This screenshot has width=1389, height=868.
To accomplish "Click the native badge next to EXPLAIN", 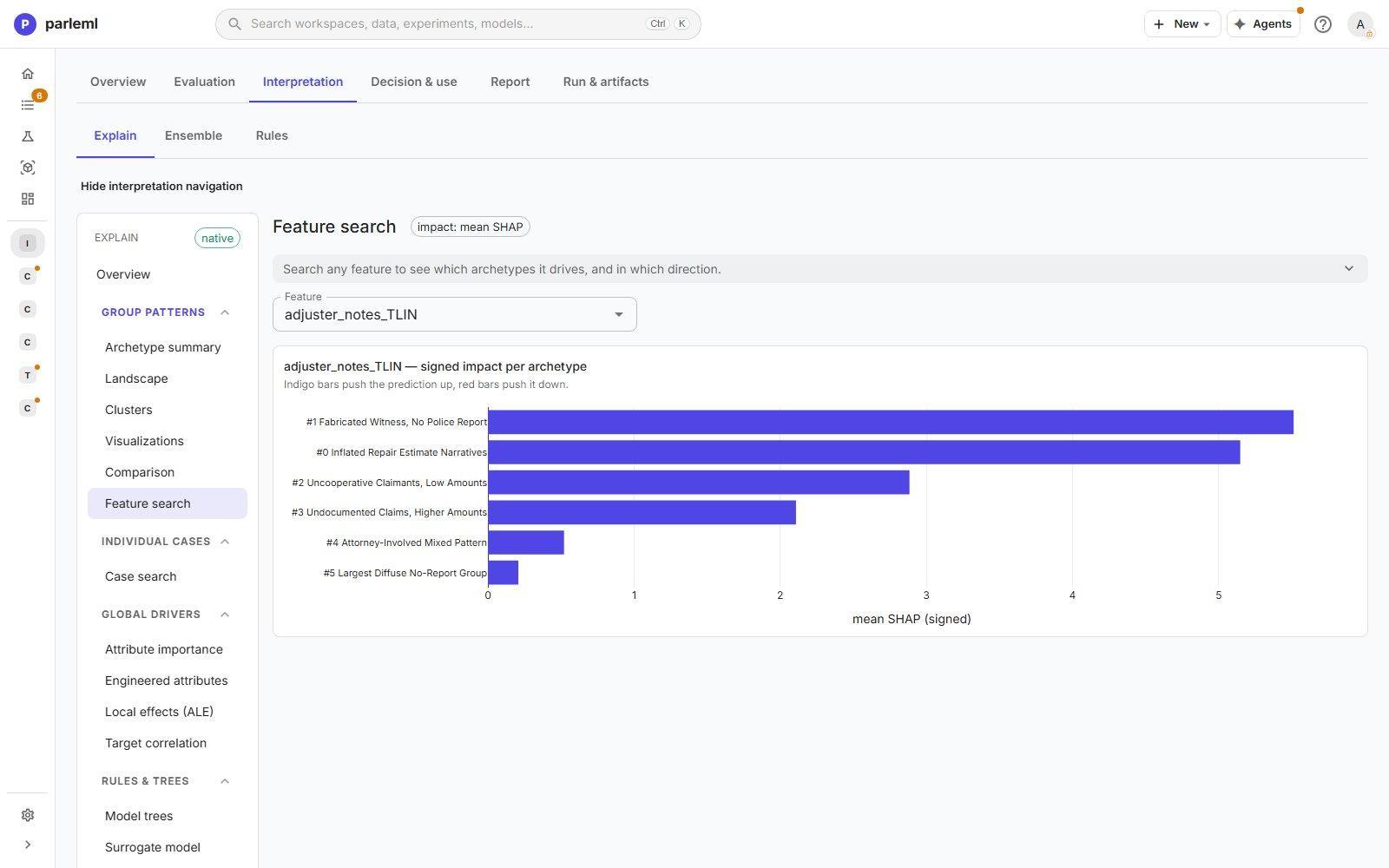I will tap(217, 238).
